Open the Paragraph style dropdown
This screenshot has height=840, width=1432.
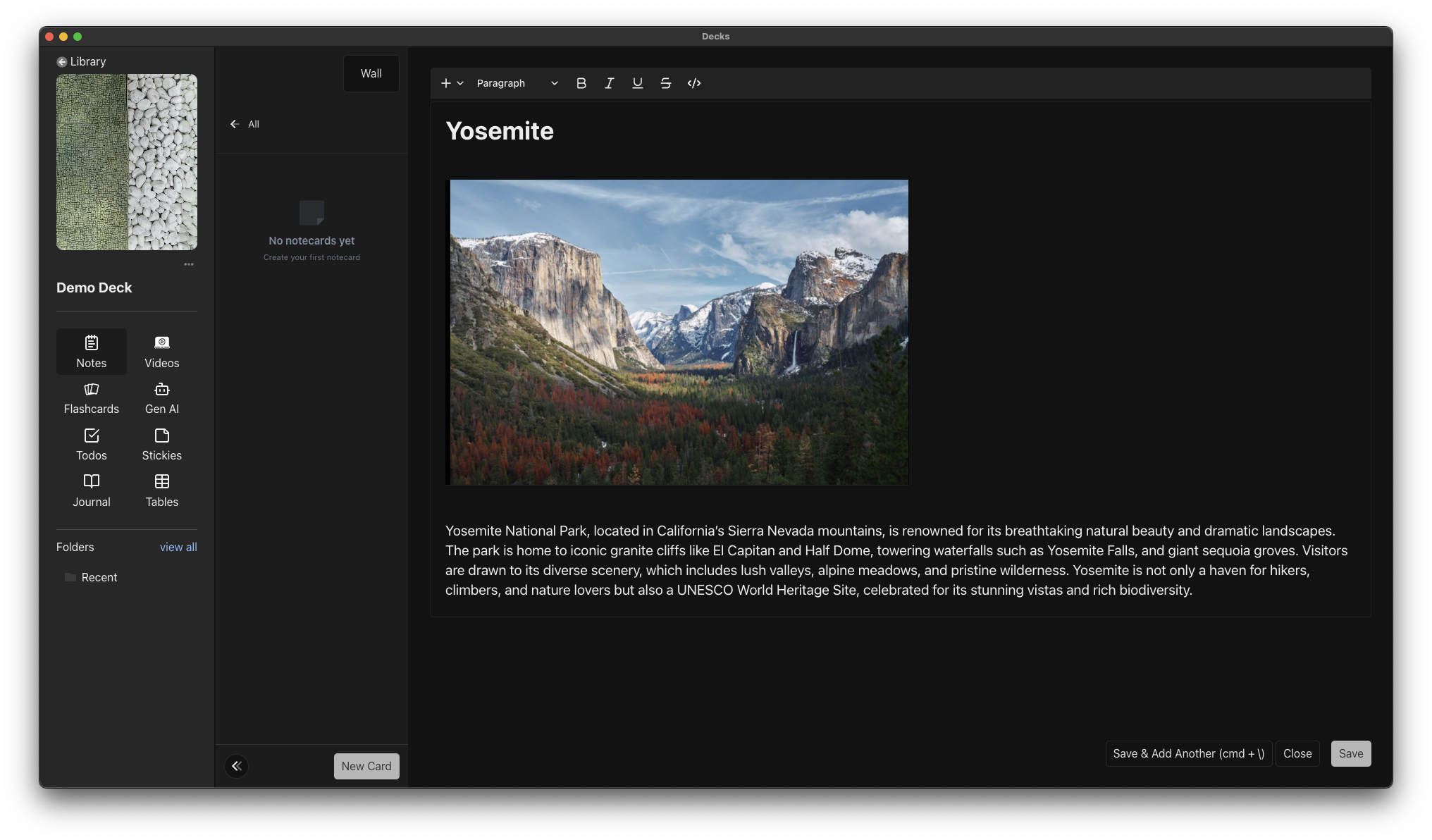click(517, 83)
